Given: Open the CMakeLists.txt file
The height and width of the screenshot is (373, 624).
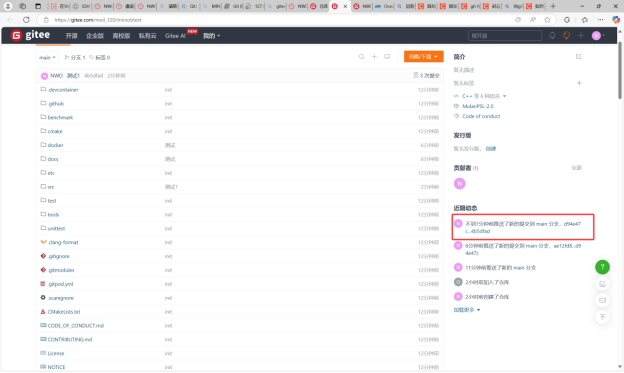Looking at the screenshot, I should (x=64, y=312).
